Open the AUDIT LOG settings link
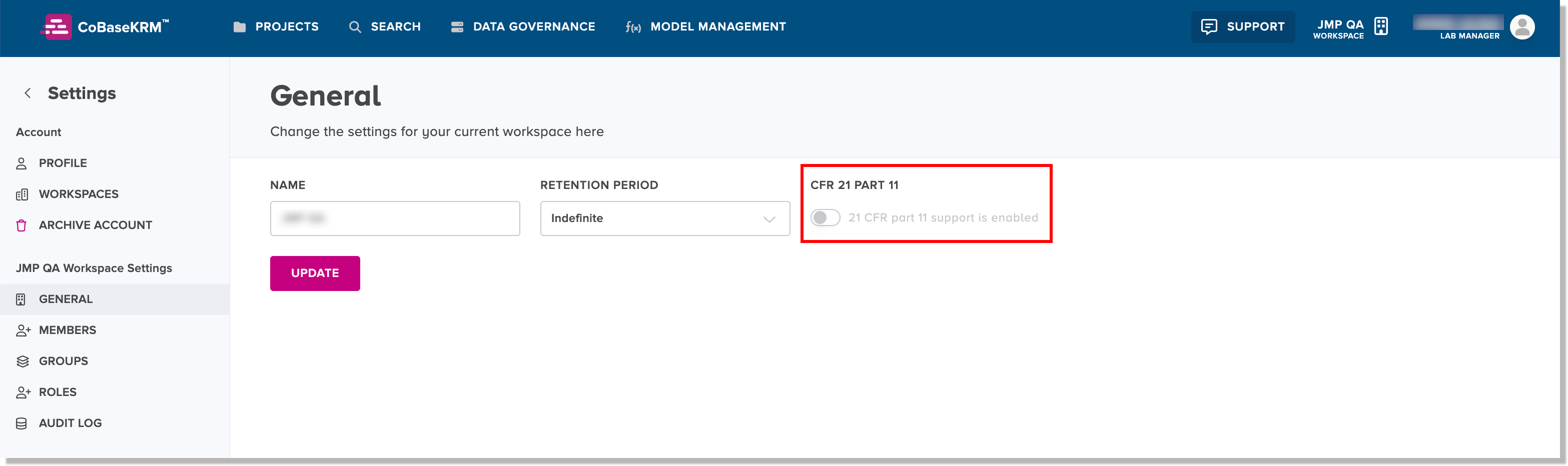1568x466 pixels. point(70,423)
